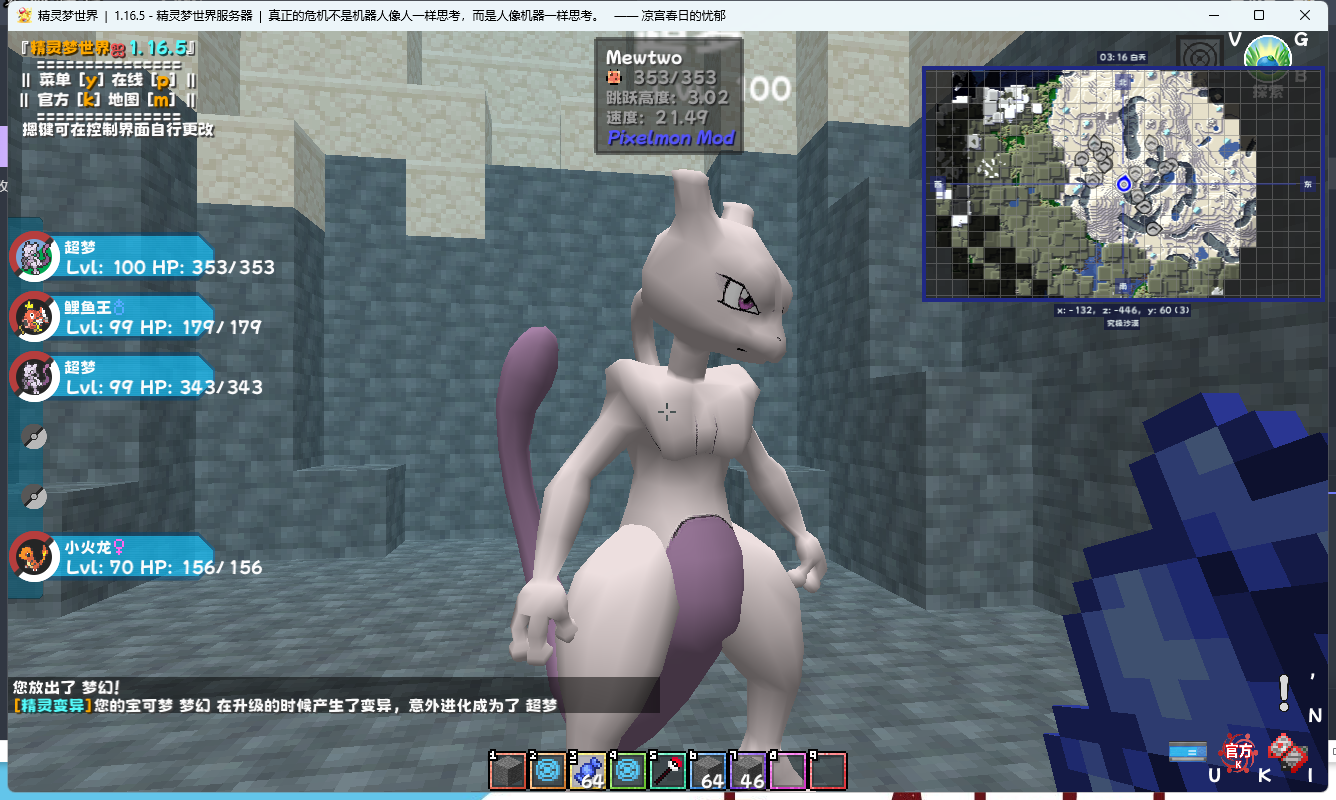Click the 西 west marker on minimap
The image size is (1336, 800).
(x=938, y=184)
